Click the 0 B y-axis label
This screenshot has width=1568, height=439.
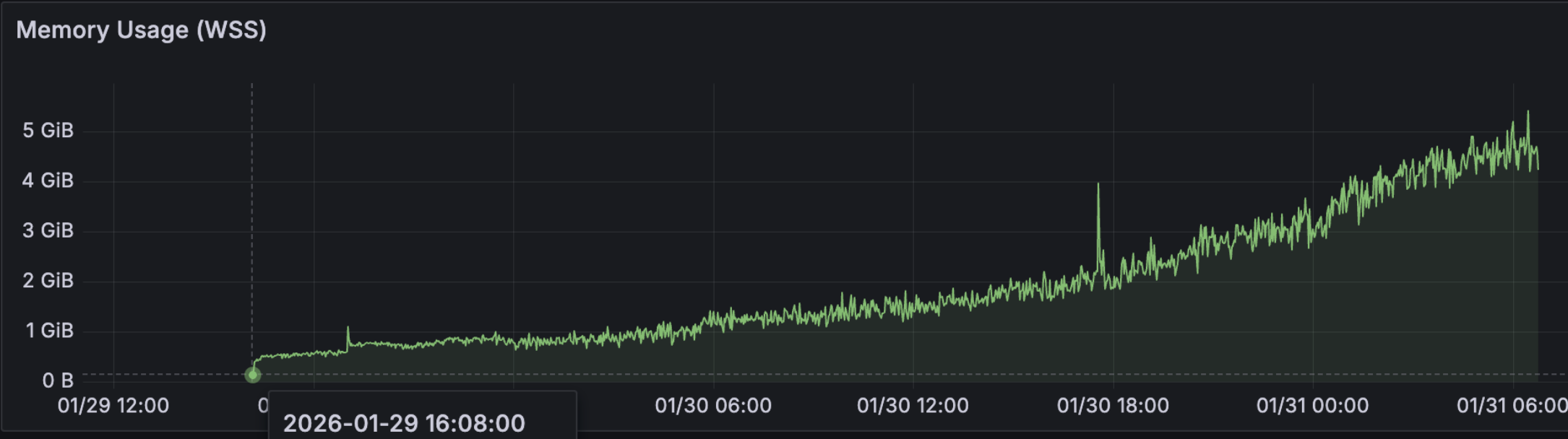pos(58,381)
